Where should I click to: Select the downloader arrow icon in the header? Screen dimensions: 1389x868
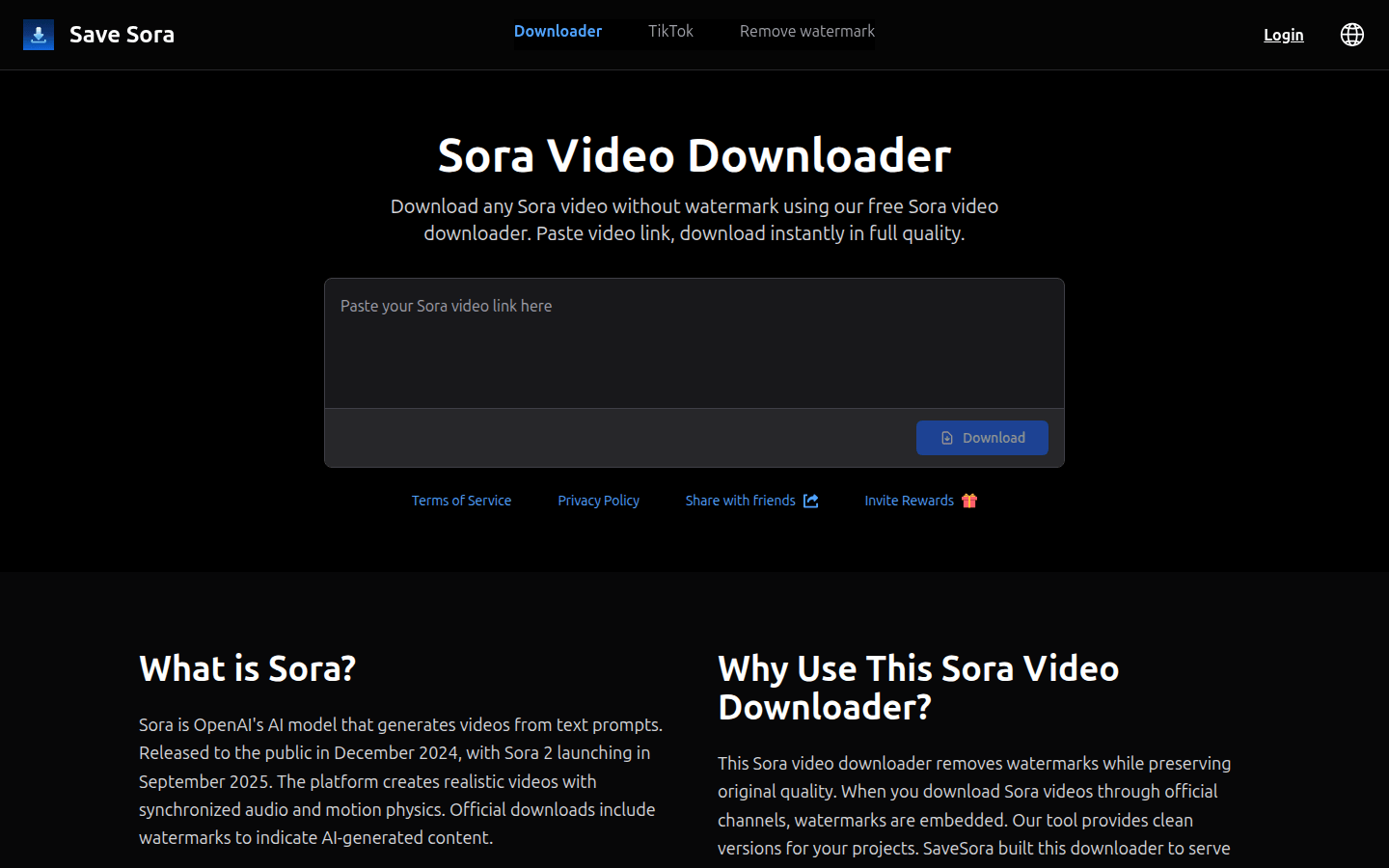pyautogui.click(x=38, y=34)
